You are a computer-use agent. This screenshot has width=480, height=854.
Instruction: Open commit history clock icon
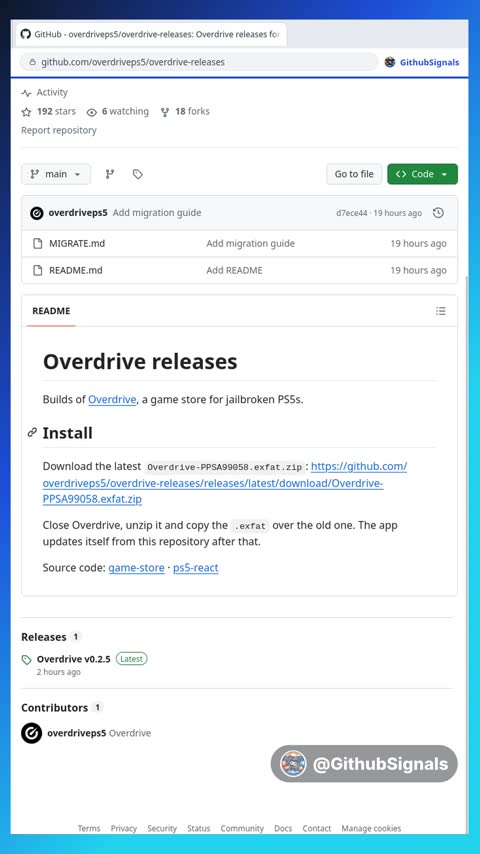tap(438, 213)
